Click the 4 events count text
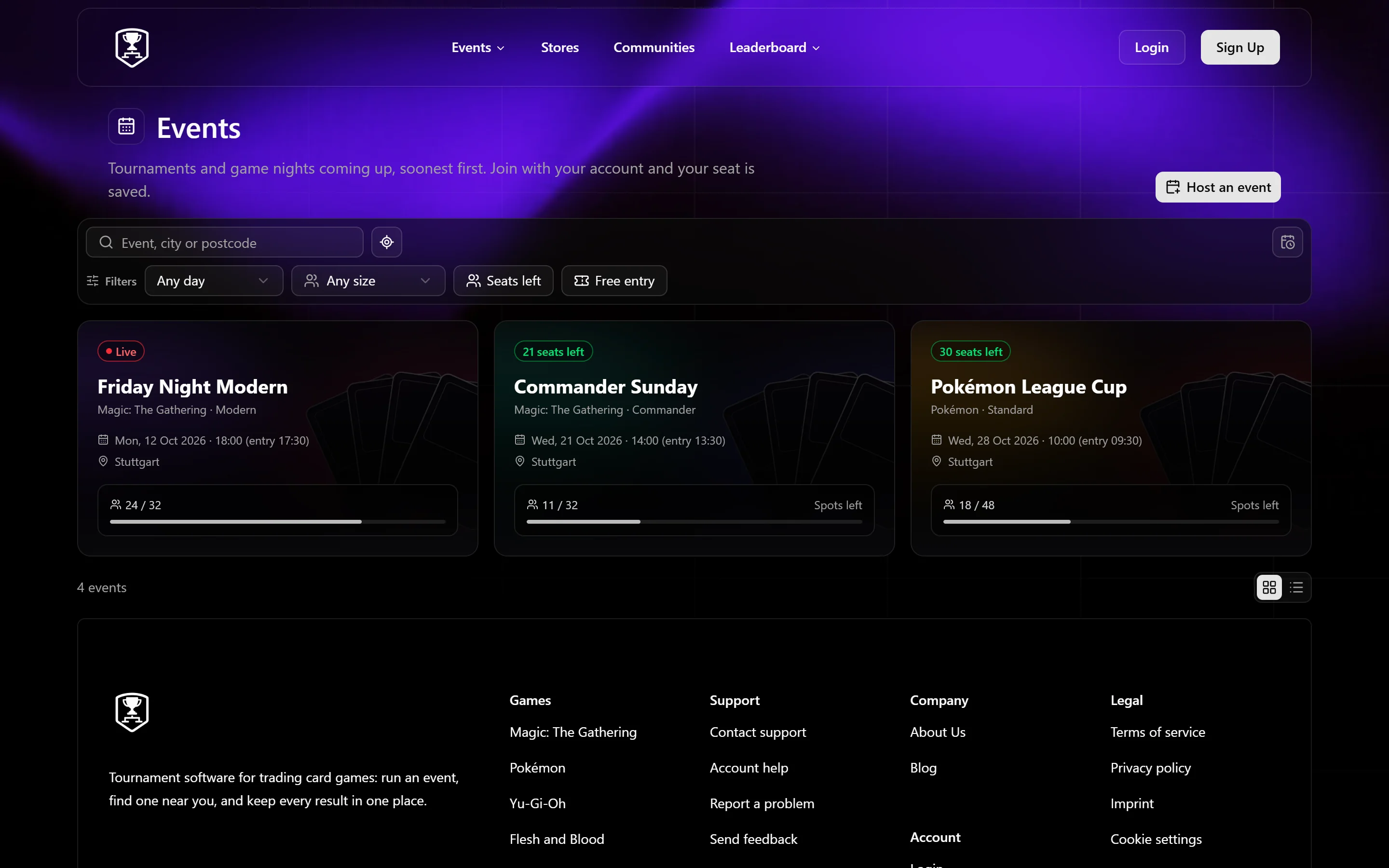Screen dimensions: 1389x868 tap(102, 587)
